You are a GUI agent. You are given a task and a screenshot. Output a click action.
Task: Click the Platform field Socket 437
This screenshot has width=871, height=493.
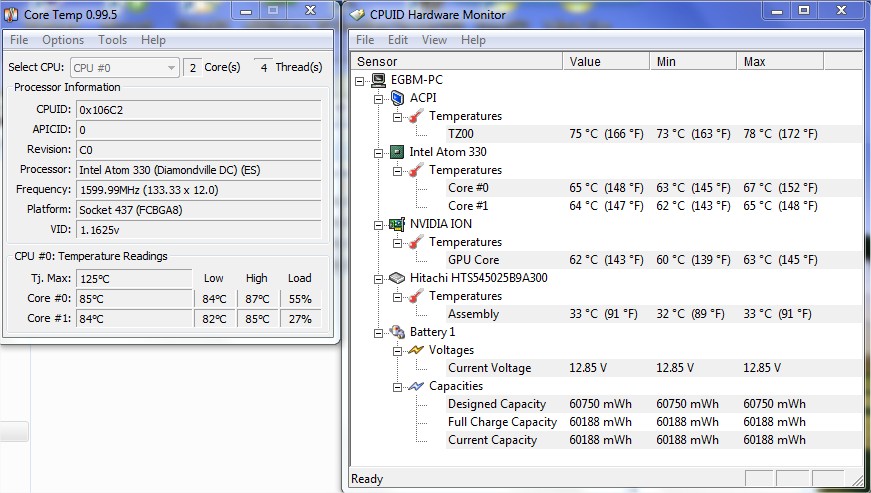click(198, 210)
